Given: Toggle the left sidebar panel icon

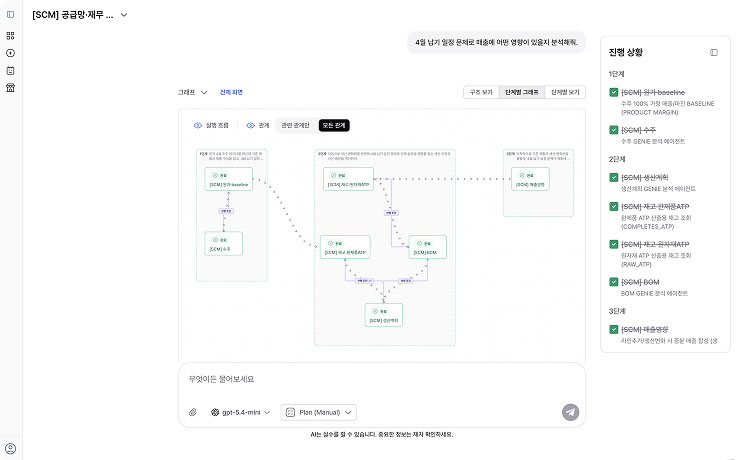Looking at the screenshot, I should [10, 15].
